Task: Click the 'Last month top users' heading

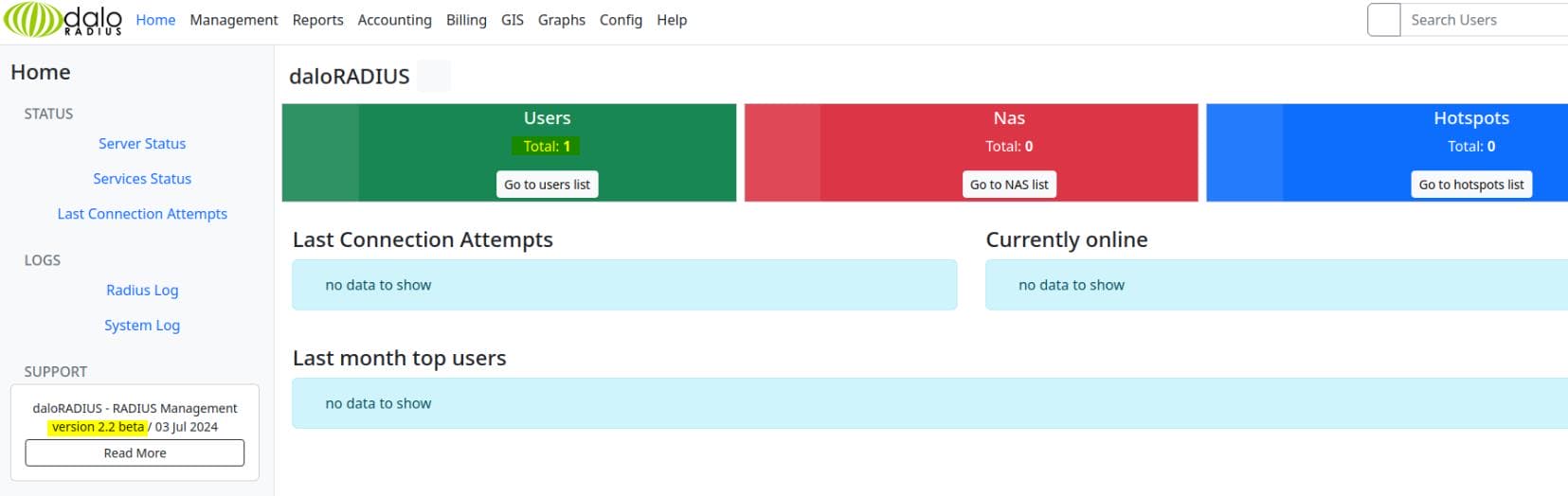Action: pos(399,359)
